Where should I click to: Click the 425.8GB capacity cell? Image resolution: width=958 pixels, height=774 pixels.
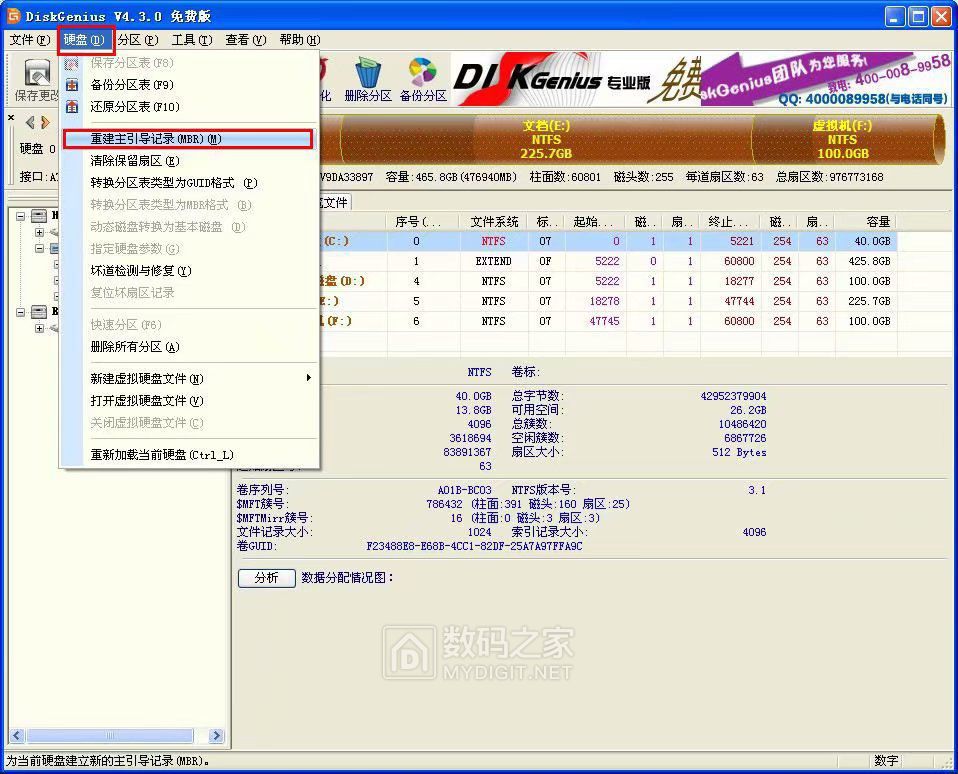tap(869, 261)
